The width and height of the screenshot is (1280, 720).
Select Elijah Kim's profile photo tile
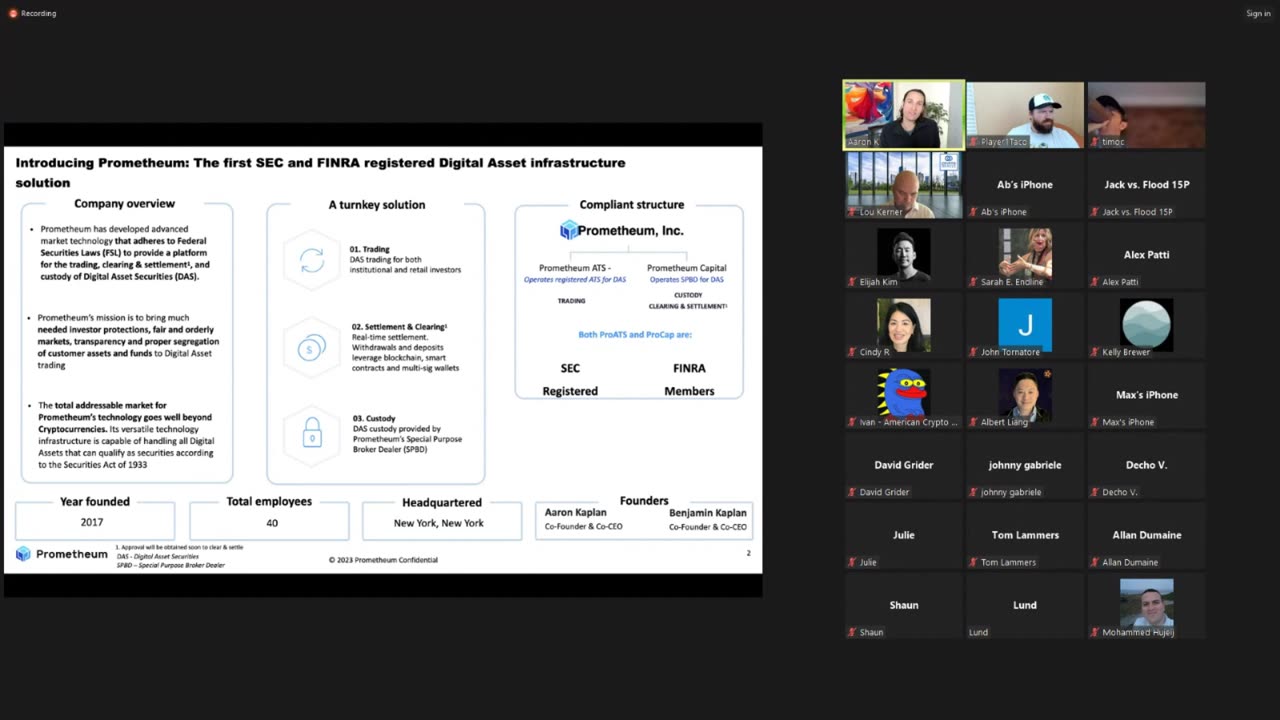pos(904,255)
